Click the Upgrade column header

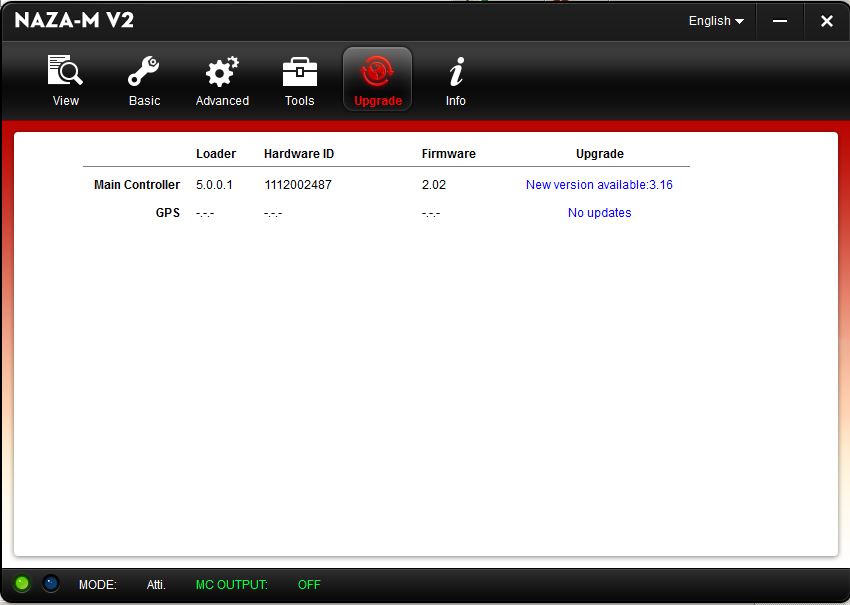pos(599,154)
